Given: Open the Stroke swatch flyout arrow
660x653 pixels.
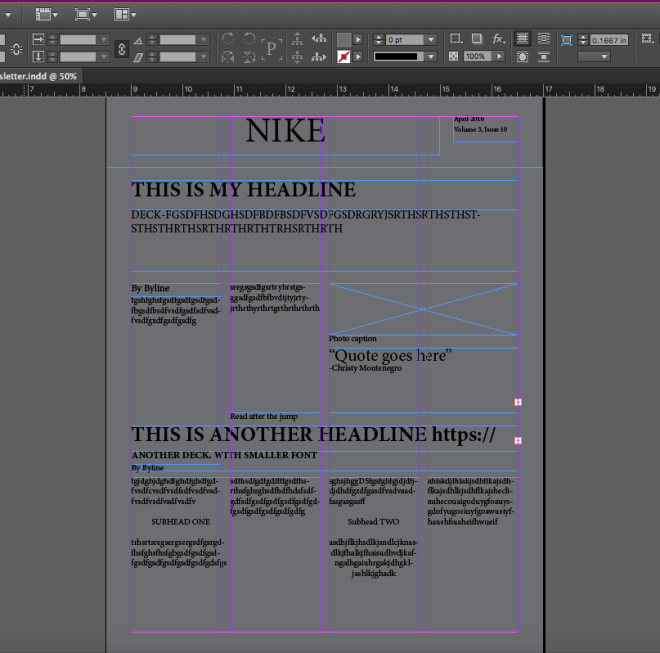Looking at the screenshot, I should (x=358, y=56).
